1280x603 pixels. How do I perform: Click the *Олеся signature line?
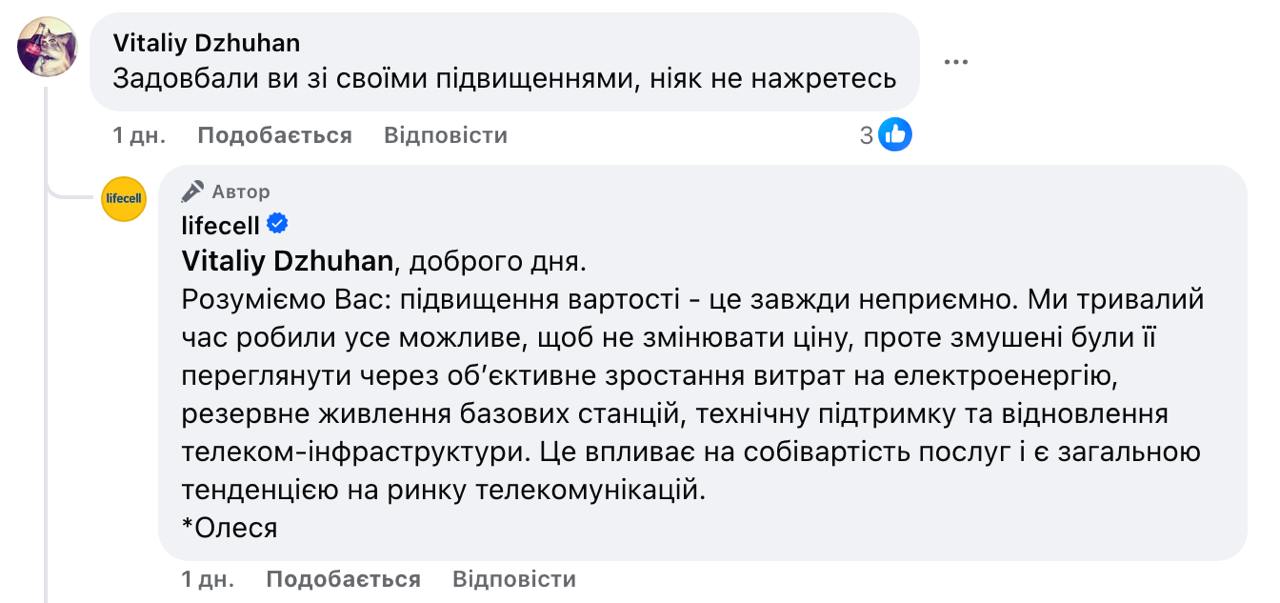coord(229,528)
